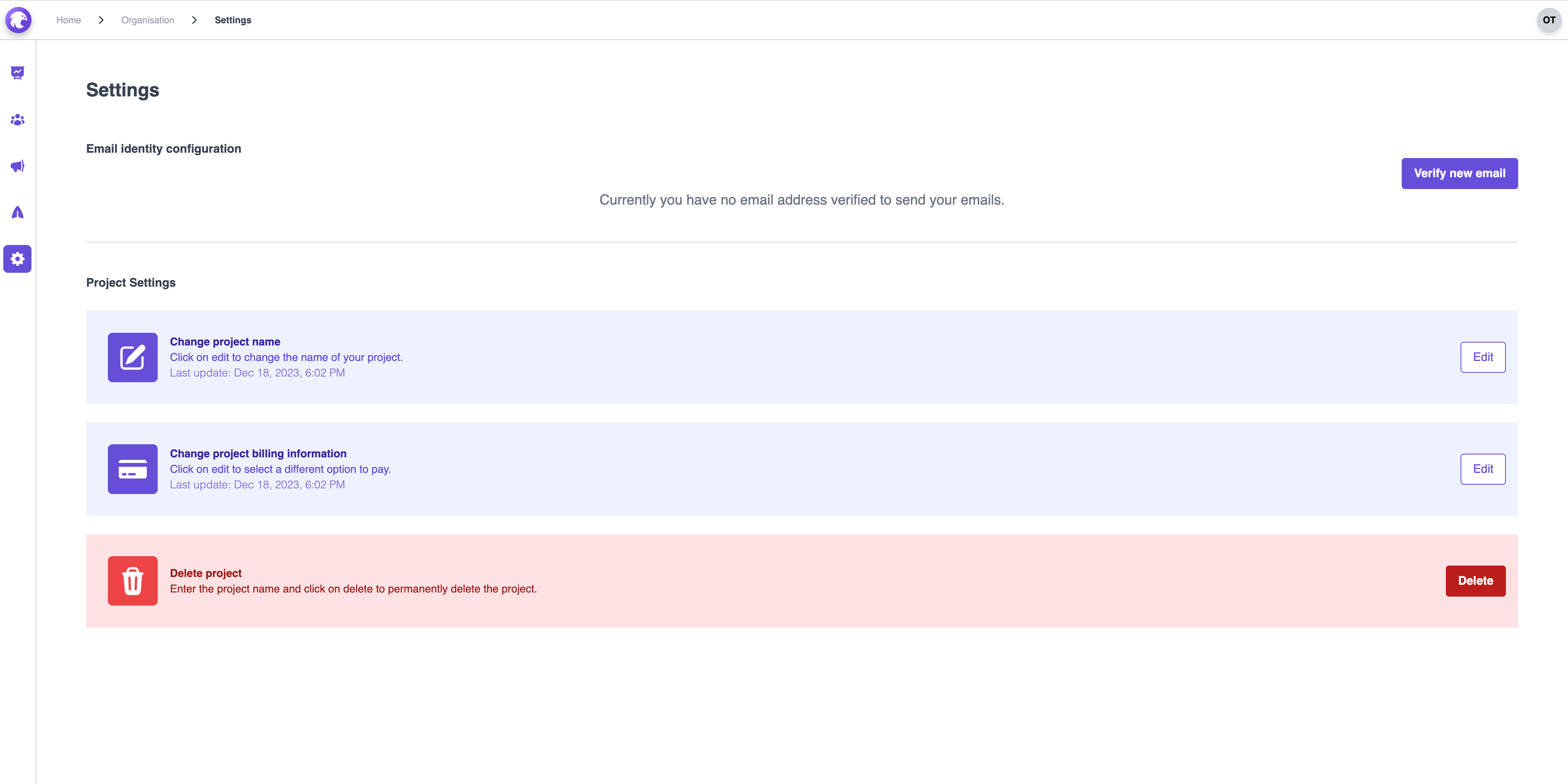This screenshot has height=784, width=1568.
Task: Click 'Change project name' title
Action: (x=225, y=342)
